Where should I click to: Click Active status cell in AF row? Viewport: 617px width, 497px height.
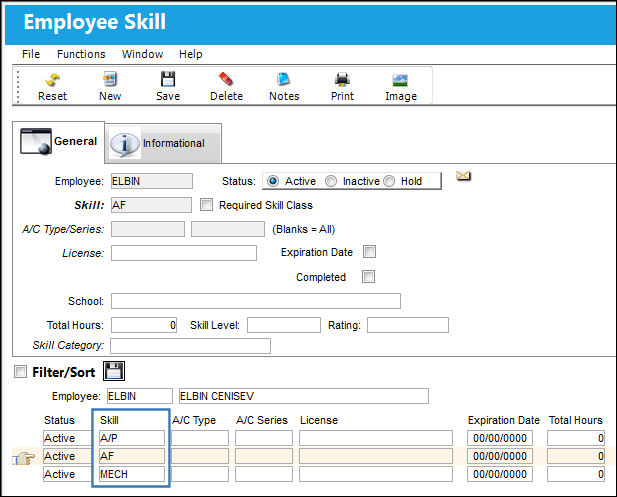68,456
